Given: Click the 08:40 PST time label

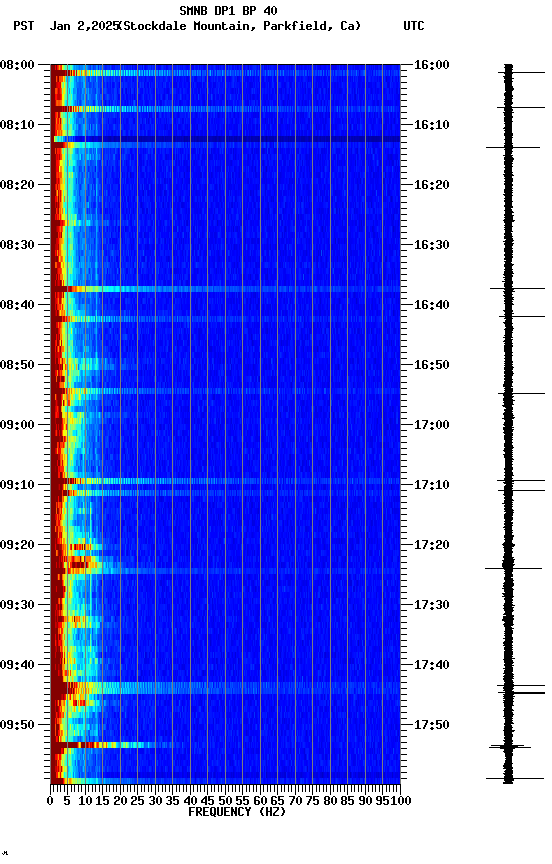Looking at the screenshot, I should [x=17, y=305].
